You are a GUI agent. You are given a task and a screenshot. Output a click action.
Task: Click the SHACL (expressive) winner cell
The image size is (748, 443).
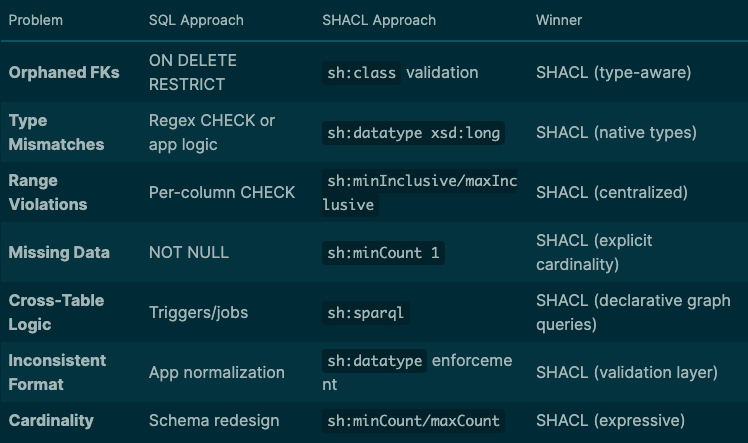610,421
